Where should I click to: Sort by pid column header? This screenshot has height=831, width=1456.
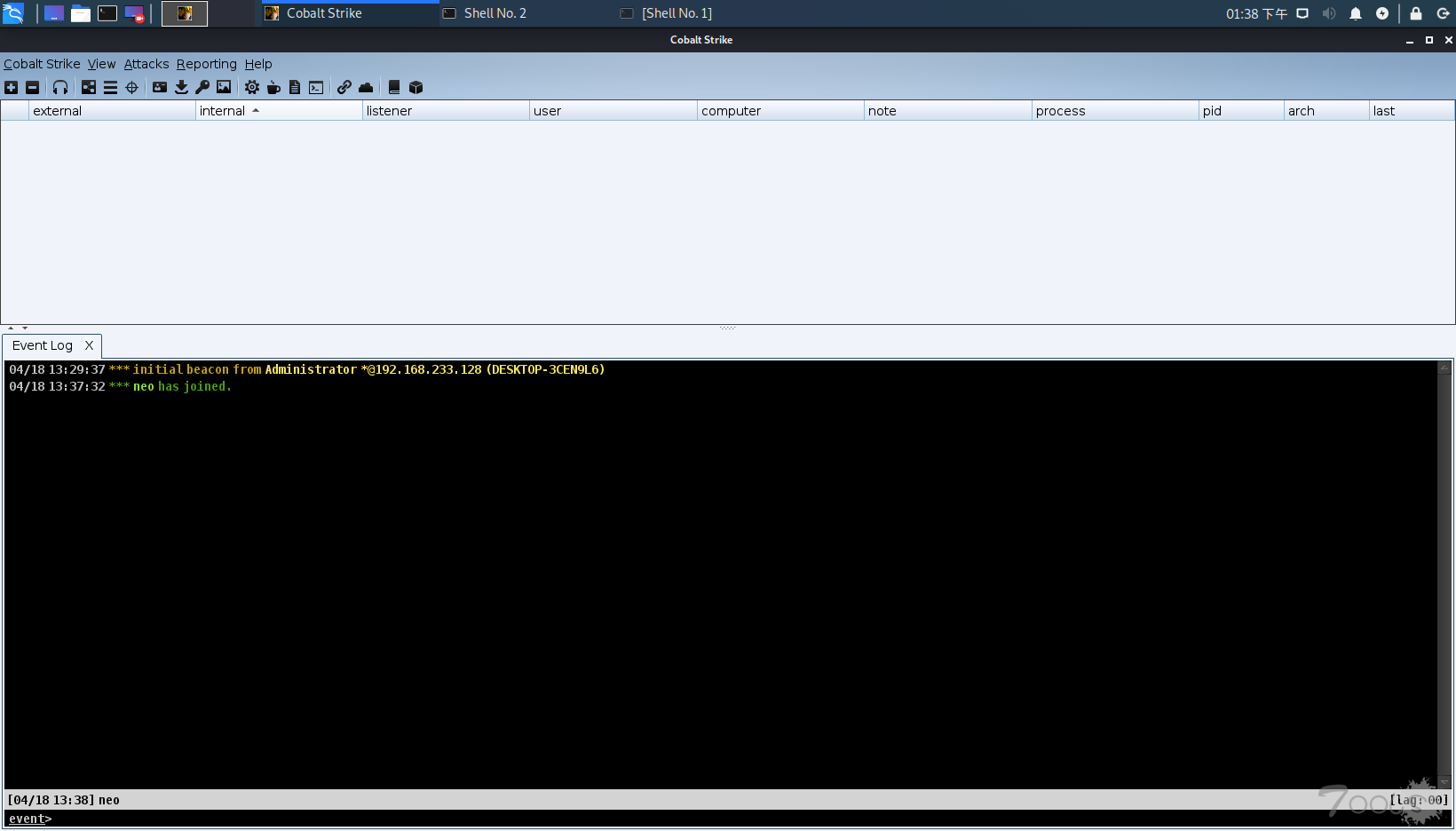(1241, 111)
